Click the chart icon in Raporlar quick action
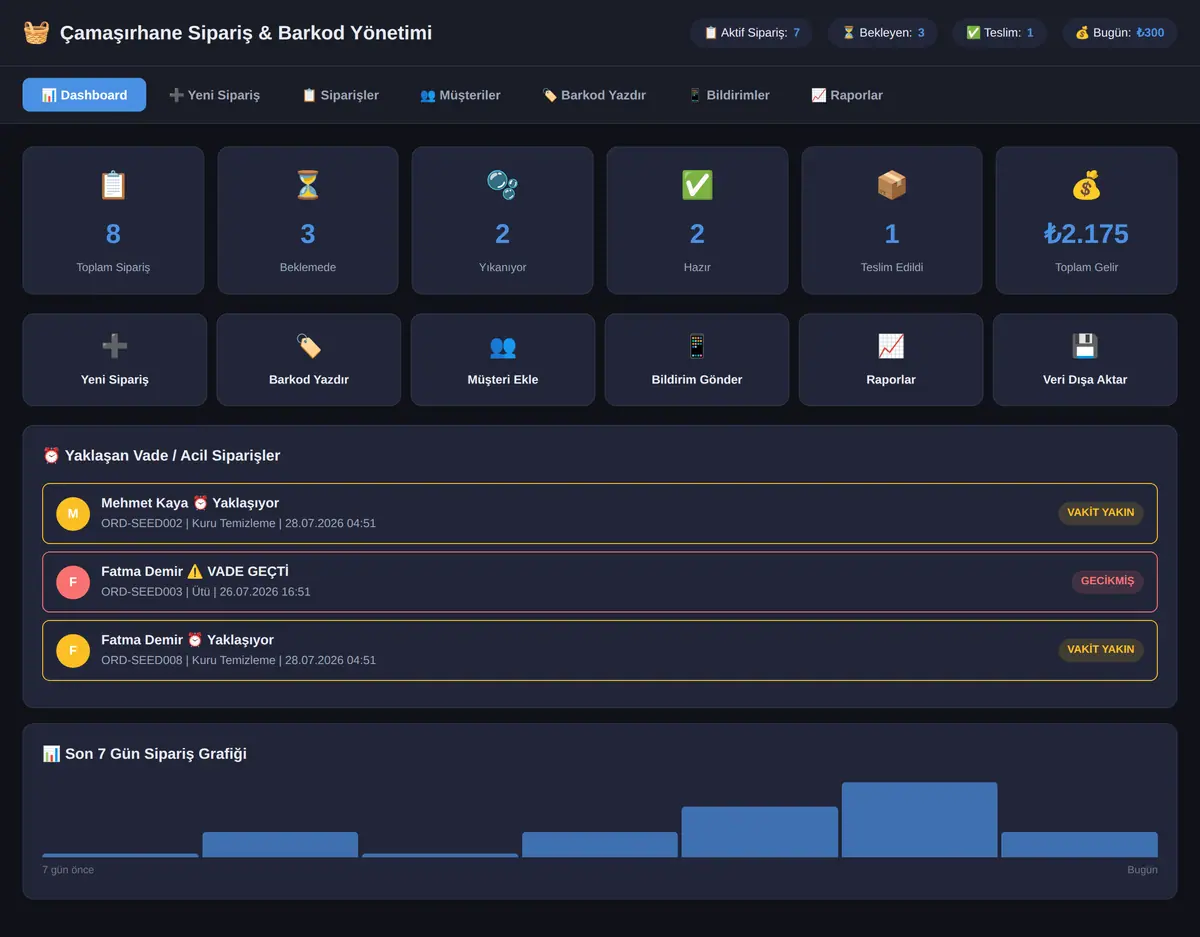Image resolution: width=1200 pixels, height=937 pixels. point(891,346)
